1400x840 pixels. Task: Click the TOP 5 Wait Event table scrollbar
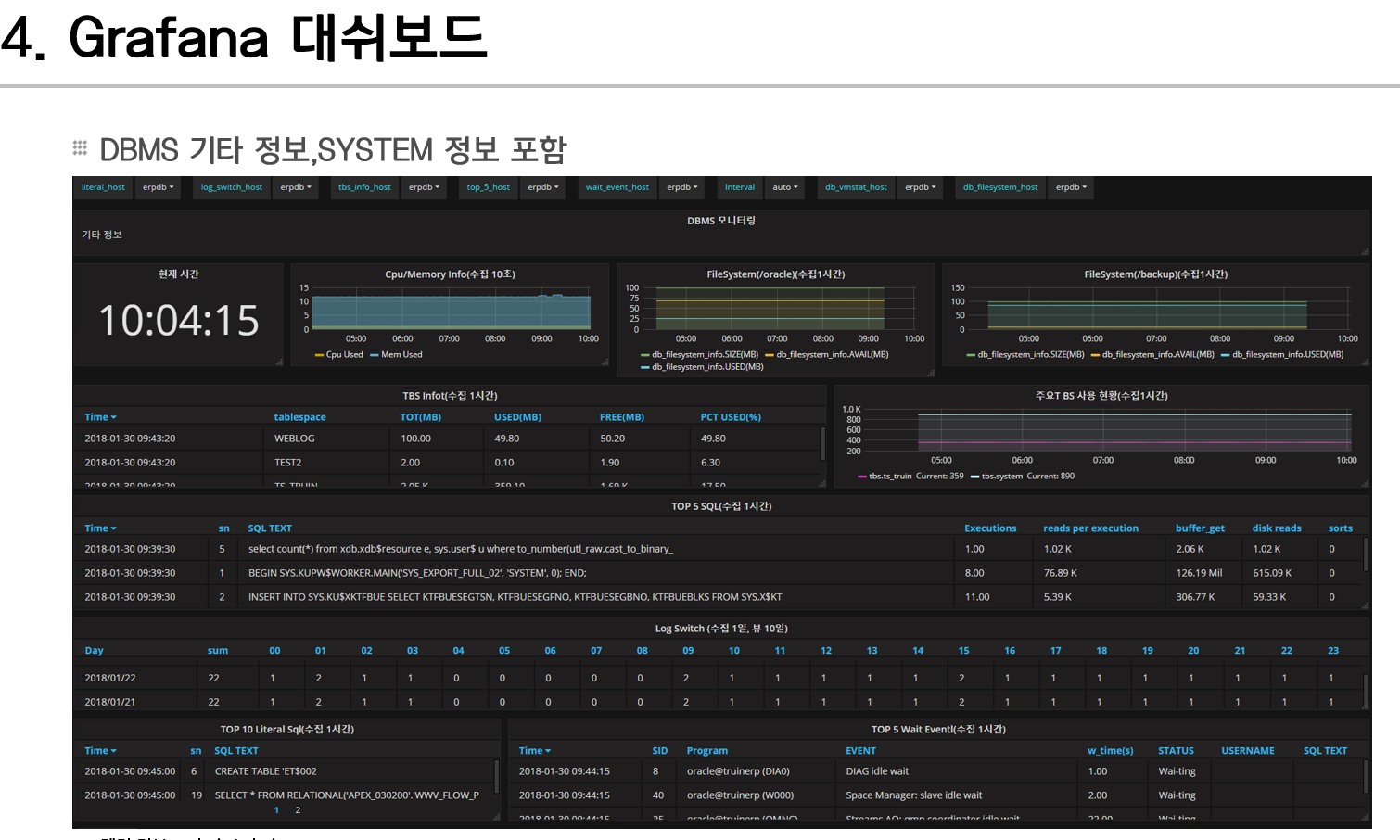pyautogui.click(x=1366, y=776)
